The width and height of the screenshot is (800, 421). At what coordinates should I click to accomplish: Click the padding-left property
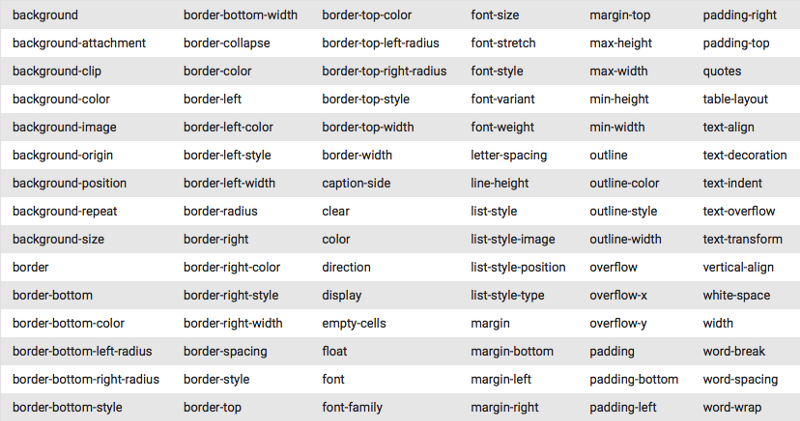pyautogui.click(x=623, y=408)
